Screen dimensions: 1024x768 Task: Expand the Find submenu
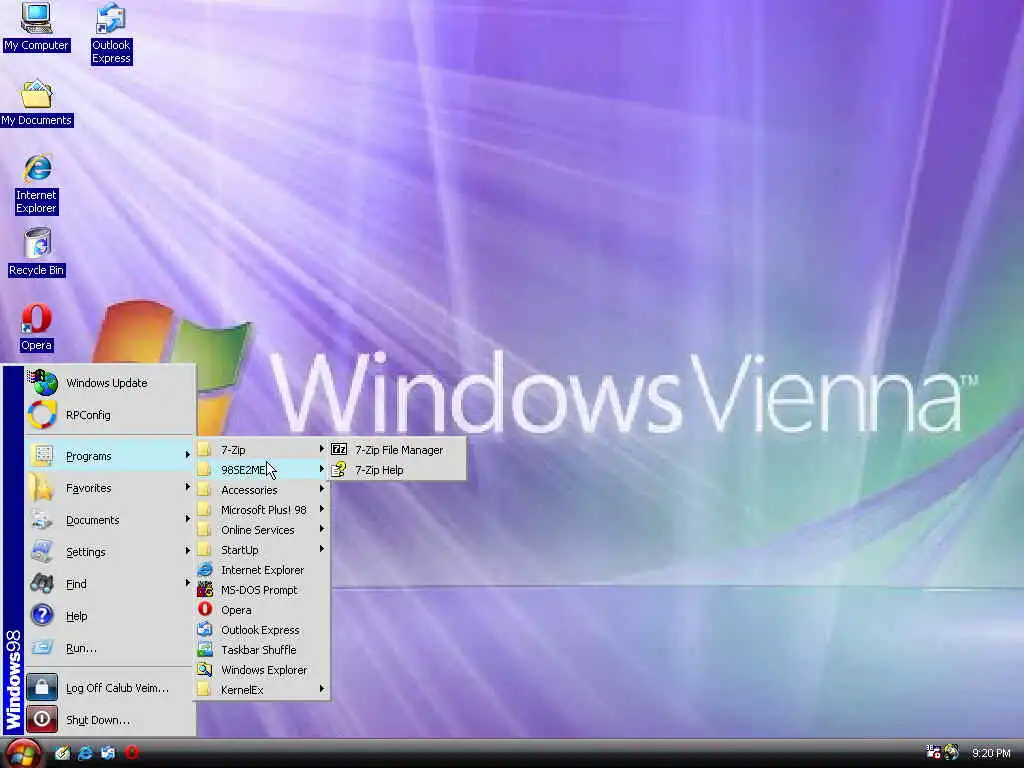[110, 584]
